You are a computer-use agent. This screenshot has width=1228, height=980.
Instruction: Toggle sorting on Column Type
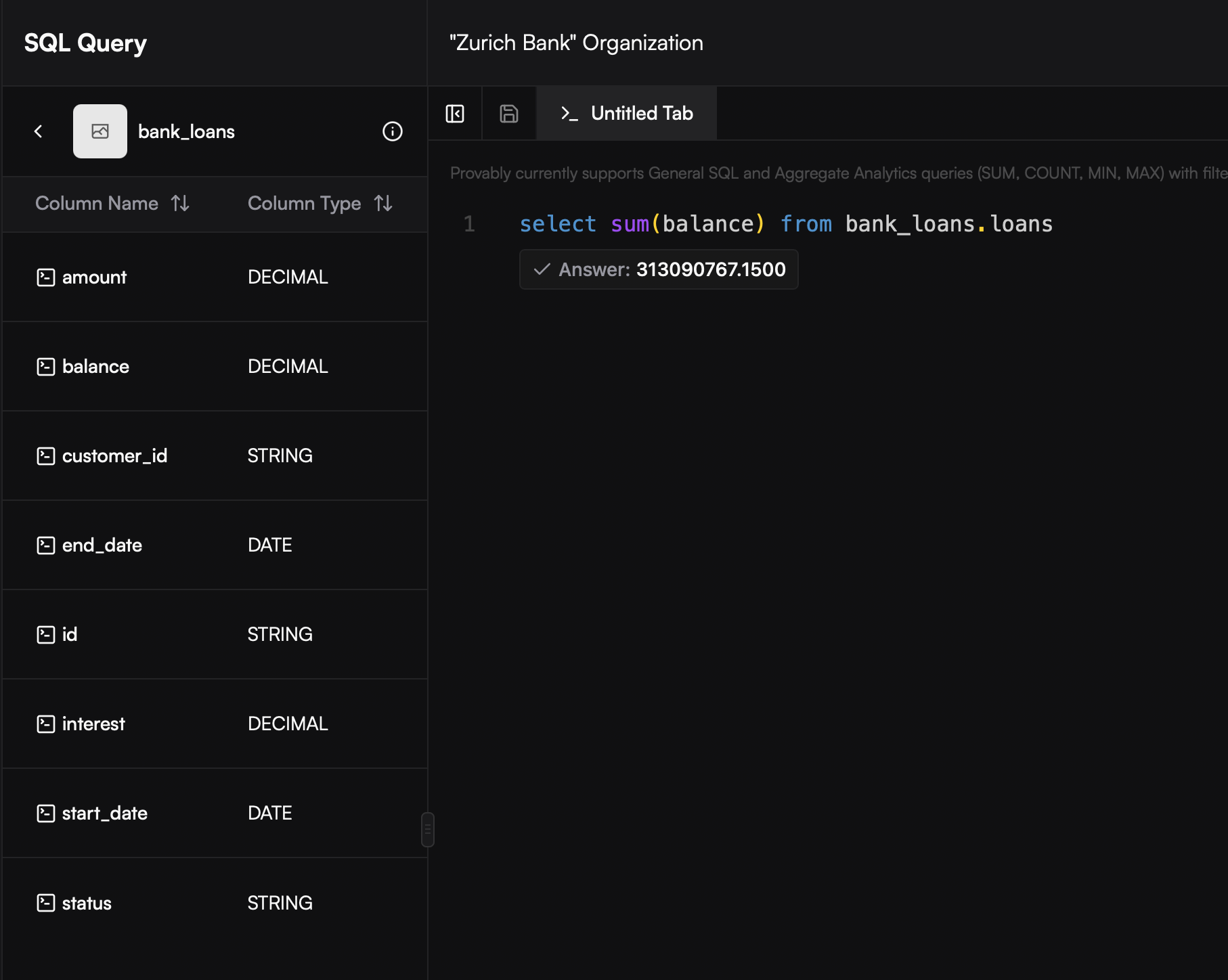(382, 203)
